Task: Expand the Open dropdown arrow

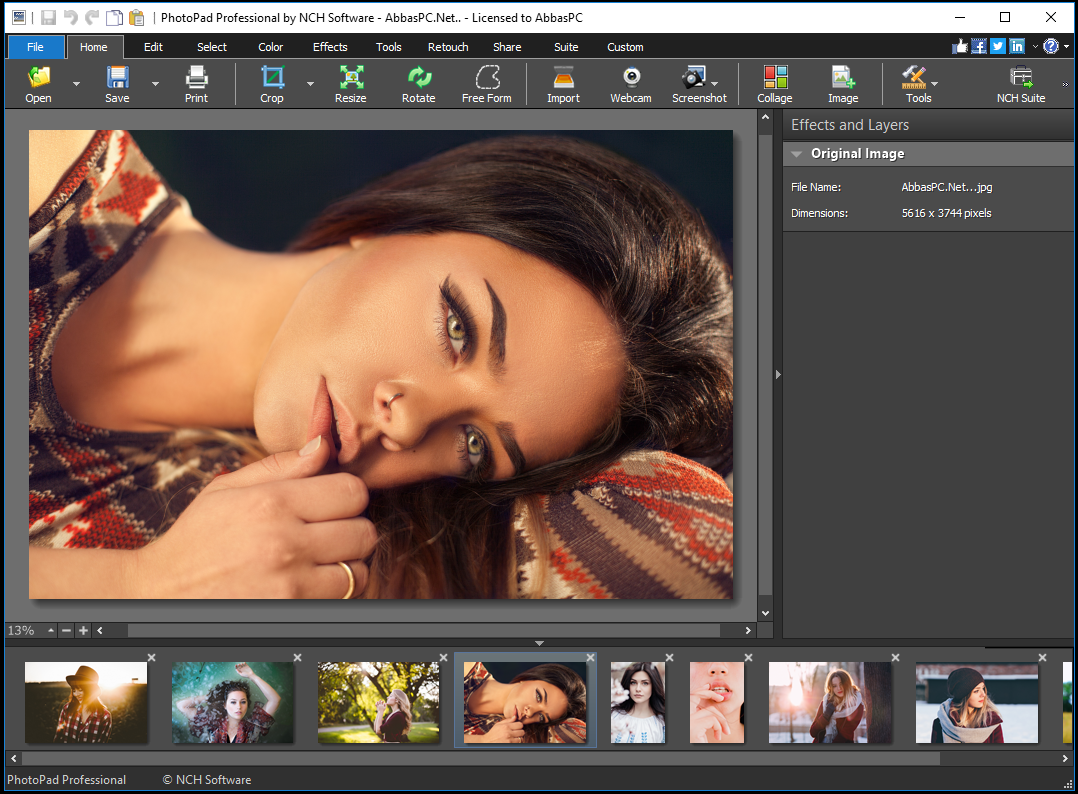Action: click(x=76, y=84)
